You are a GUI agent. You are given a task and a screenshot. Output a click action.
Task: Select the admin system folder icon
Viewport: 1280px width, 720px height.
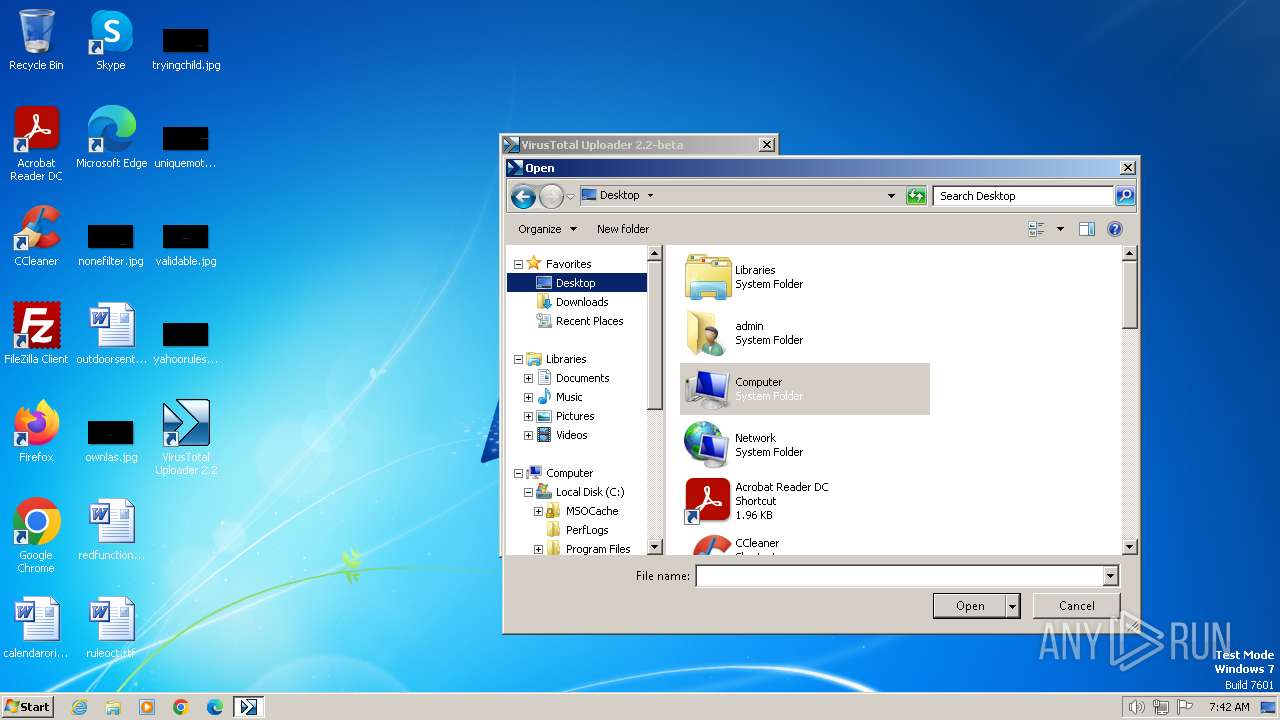point(708,333)
